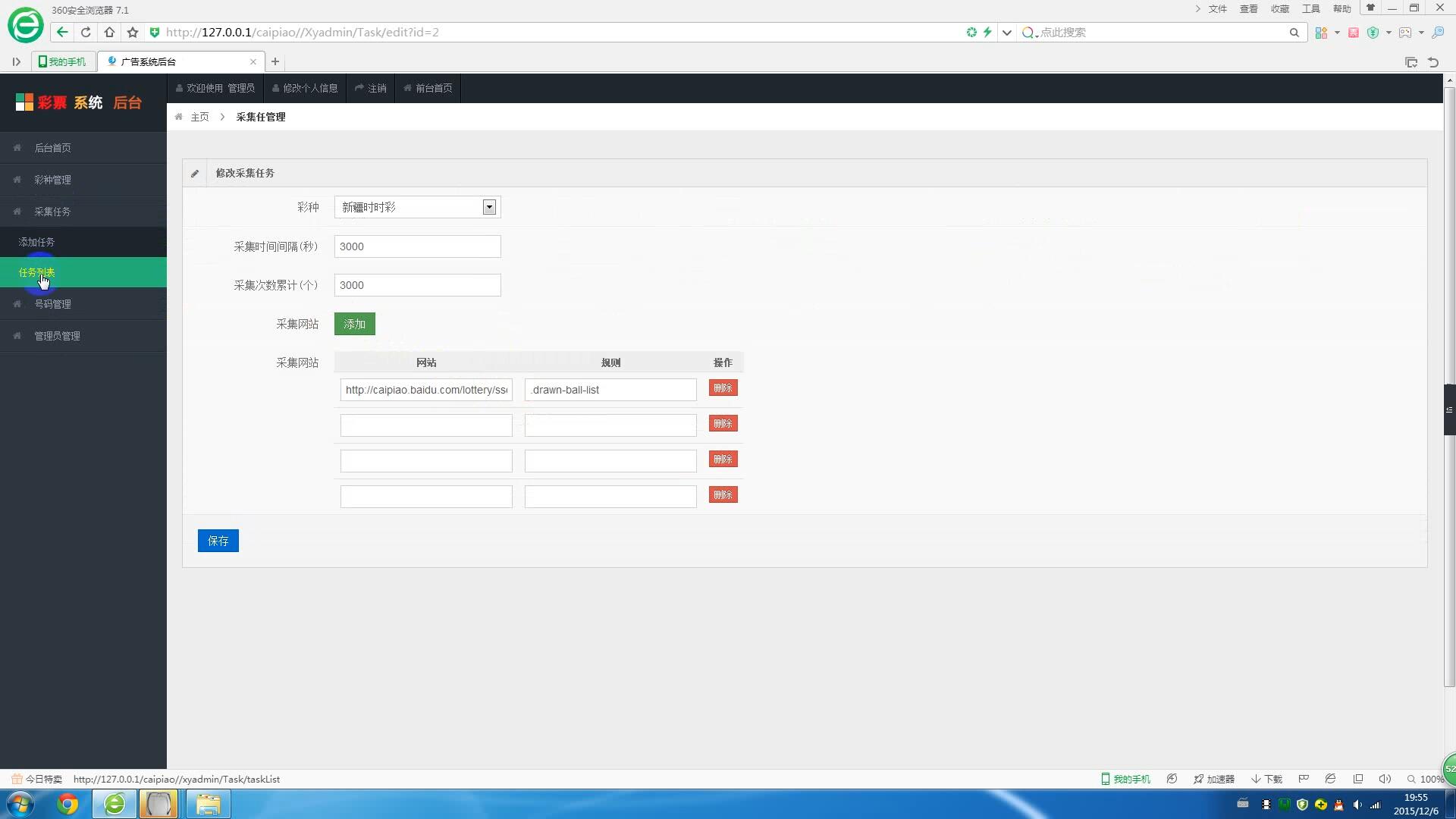Click the sidebar toggle triangle left of tabs
The height and width of the screenshot is (819, 1456).
[16, 61]
